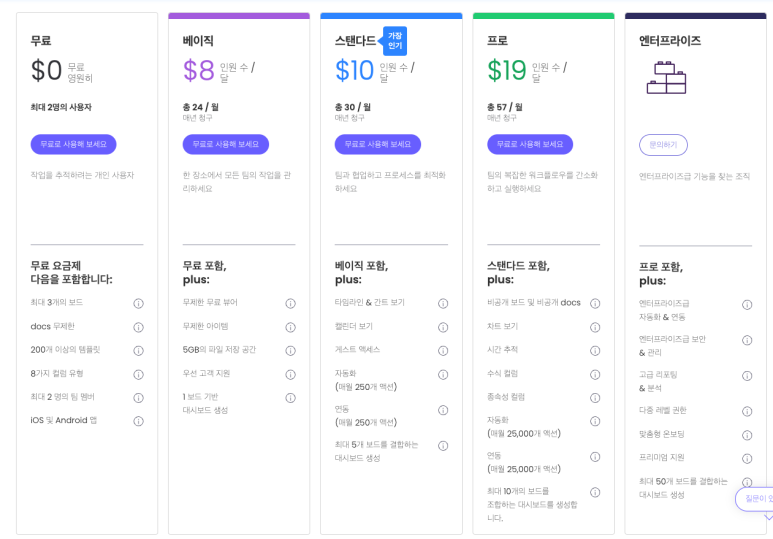Show info for 5GB의 파일 저장 공간

(290, 350)
